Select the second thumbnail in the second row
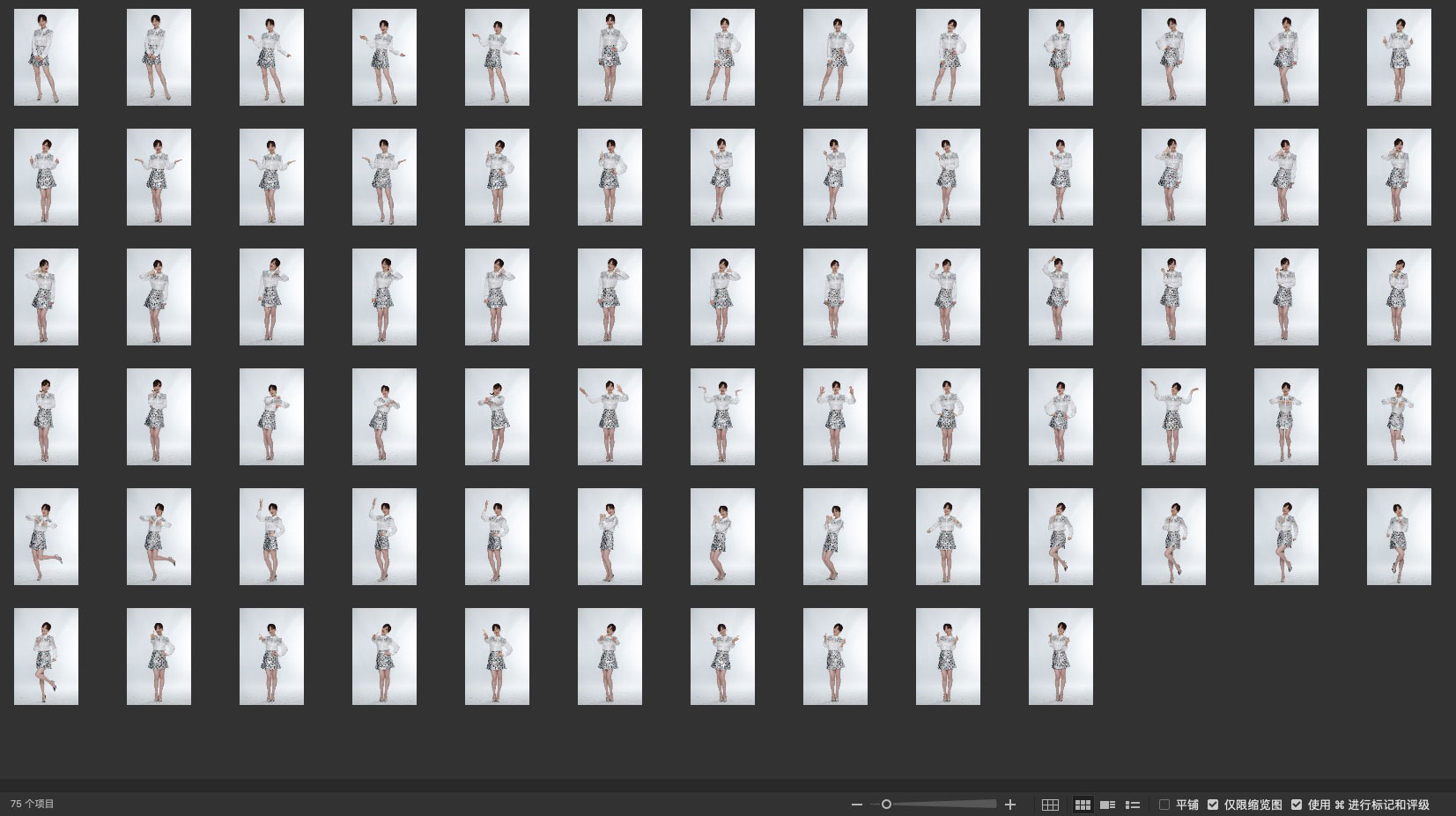The height and width of the screenshot is (816, 1456). tap(159, 177)
